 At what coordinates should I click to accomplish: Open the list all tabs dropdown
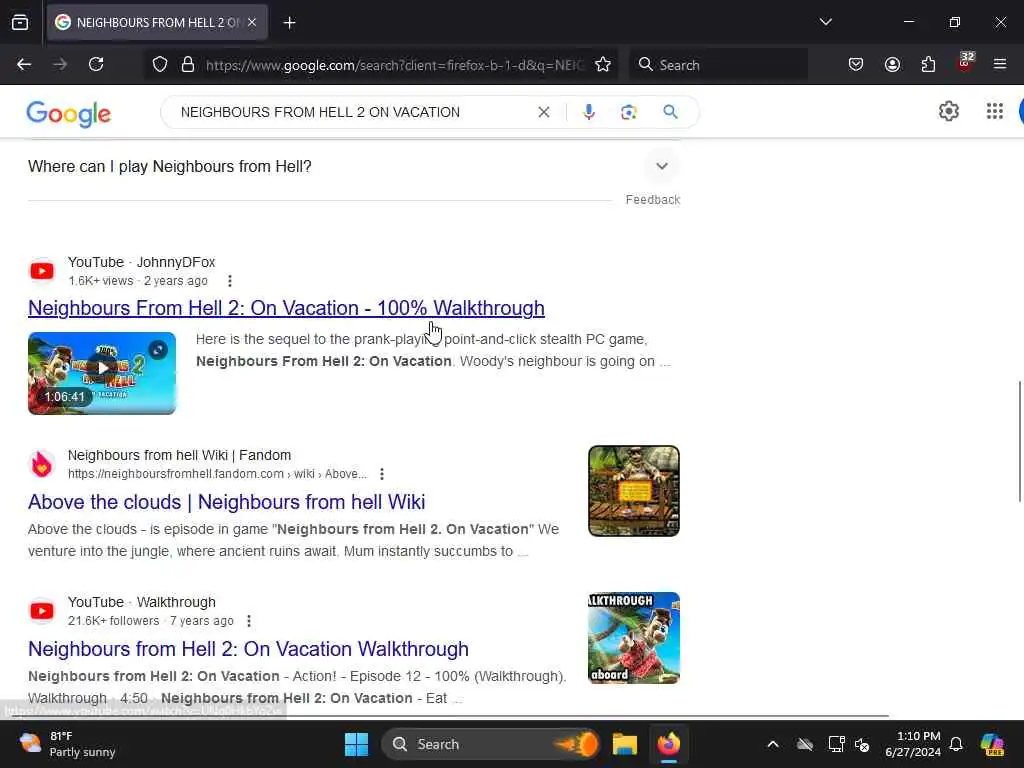pos(825,22)
